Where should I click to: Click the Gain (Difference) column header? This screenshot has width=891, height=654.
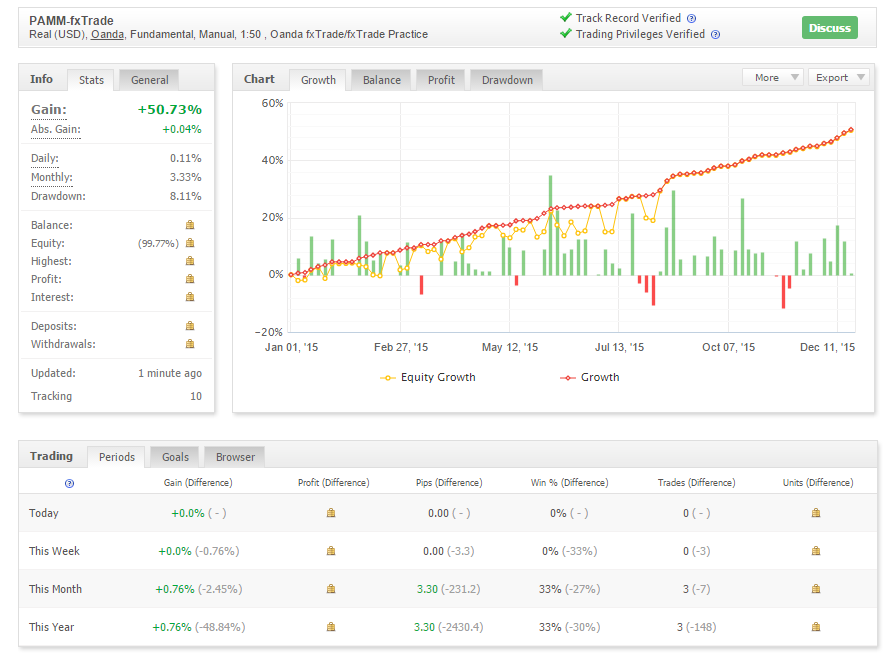(198, 482)
